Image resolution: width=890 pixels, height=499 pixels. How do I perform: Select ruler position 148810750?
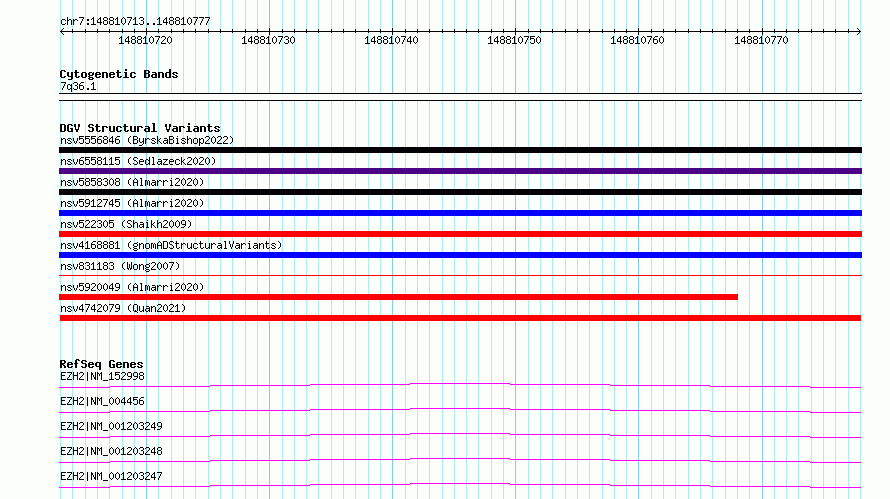pyautogui.click(x=514, y=40)
